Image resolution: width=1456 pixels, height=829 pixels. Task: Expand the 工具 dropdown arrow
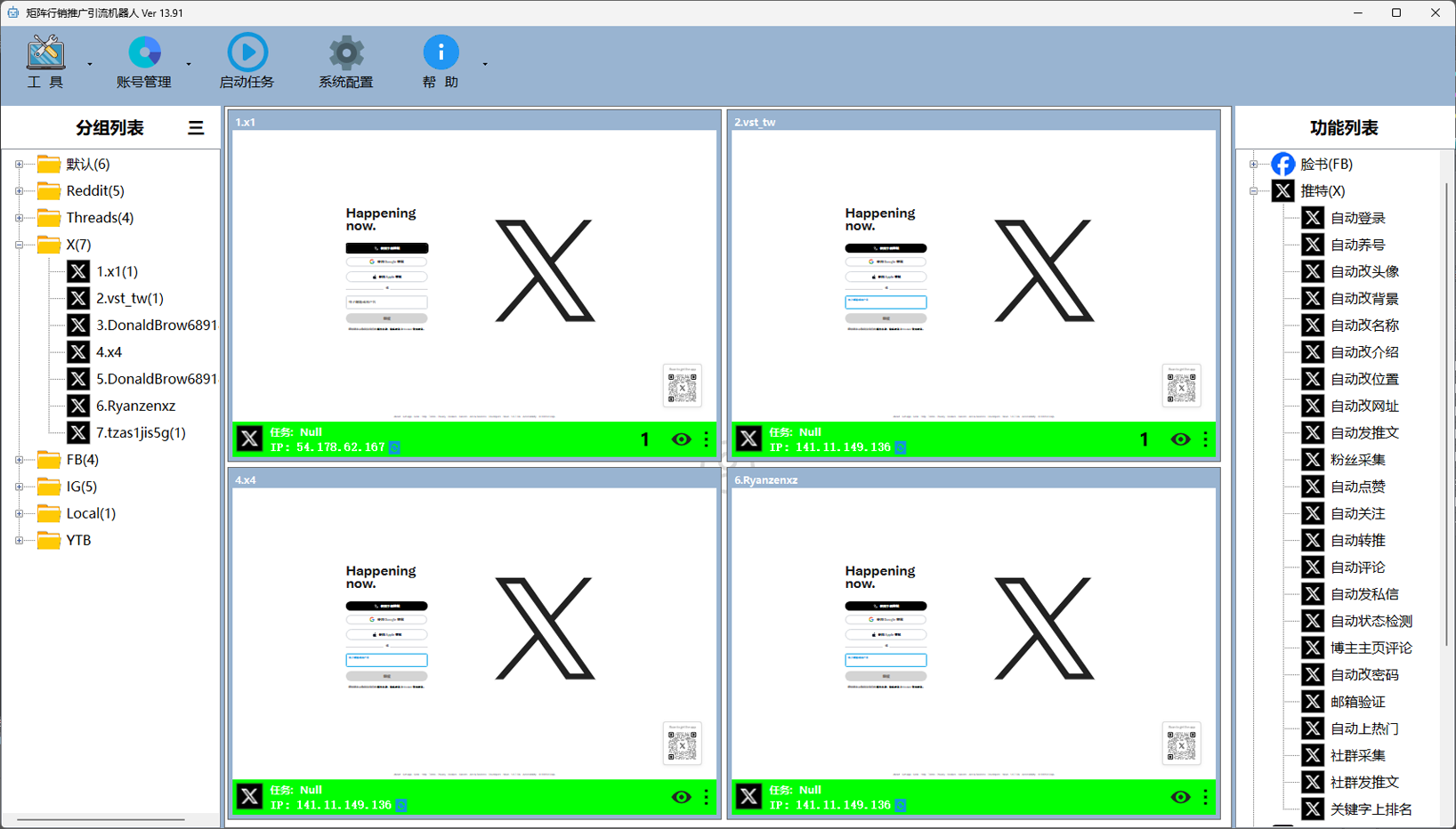90,64
